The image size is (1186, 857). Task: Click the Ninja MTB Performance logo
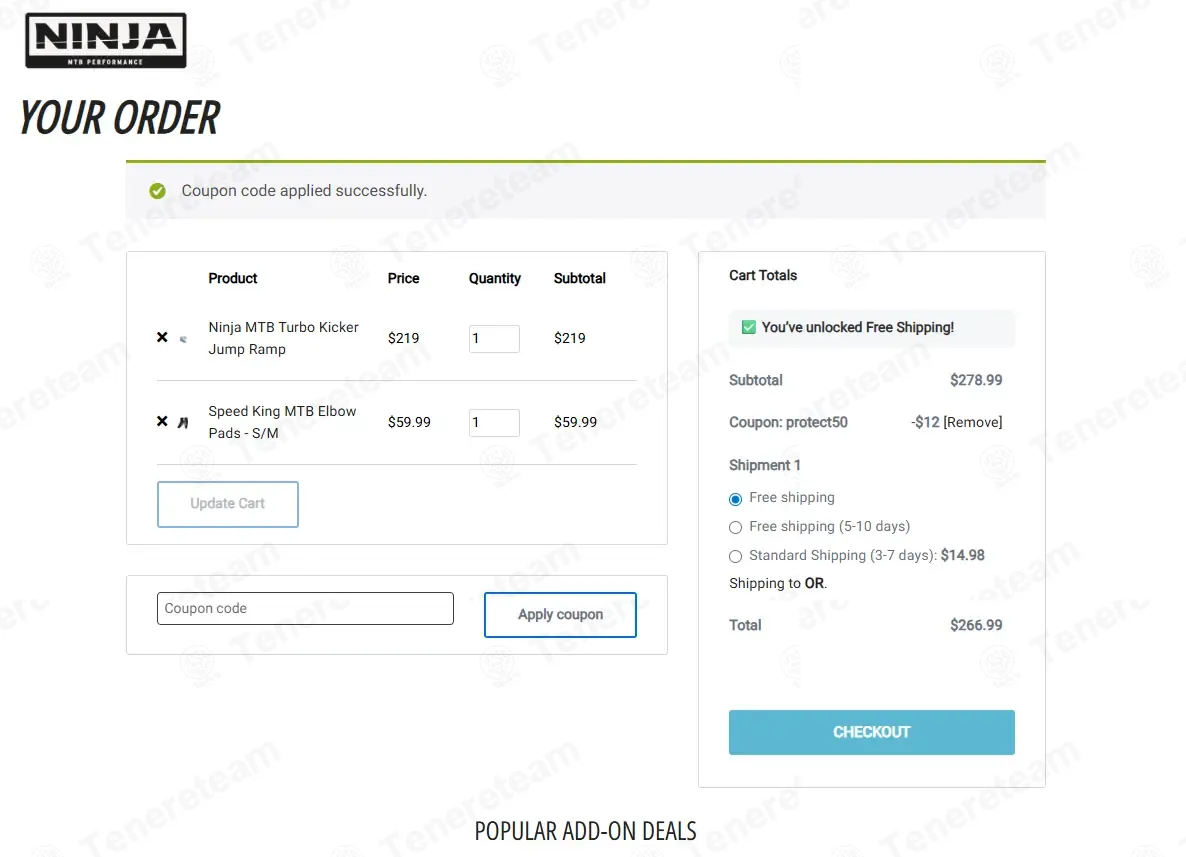coord(105,40)
